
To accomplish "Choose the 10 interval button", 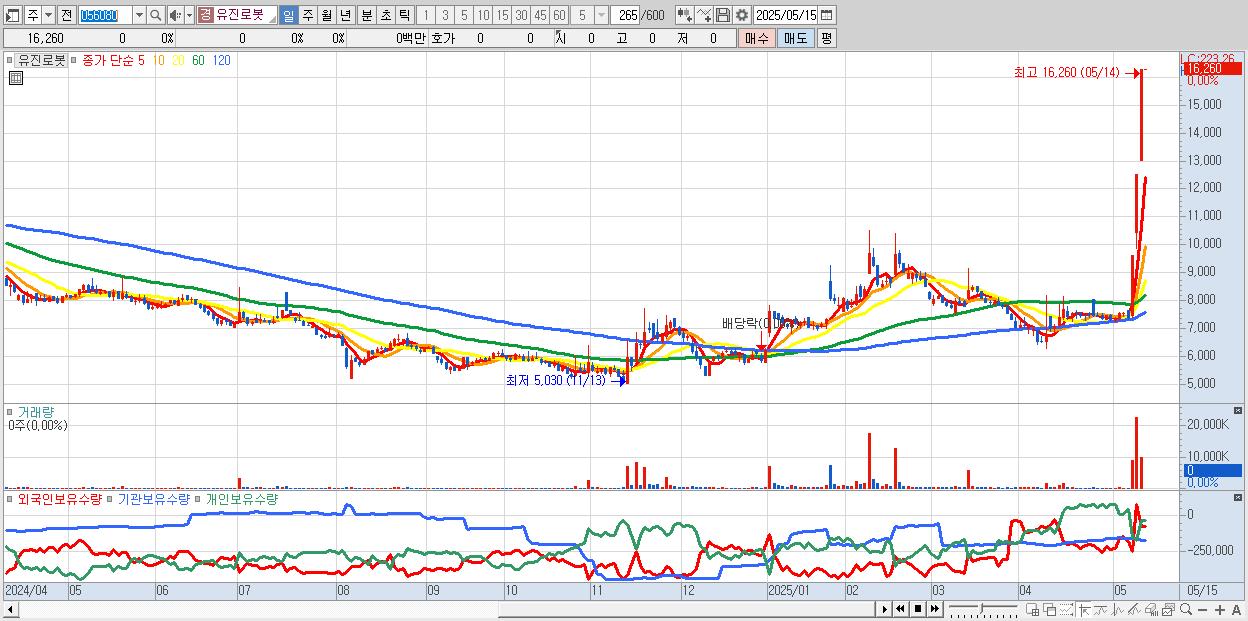I will [483, 15].
